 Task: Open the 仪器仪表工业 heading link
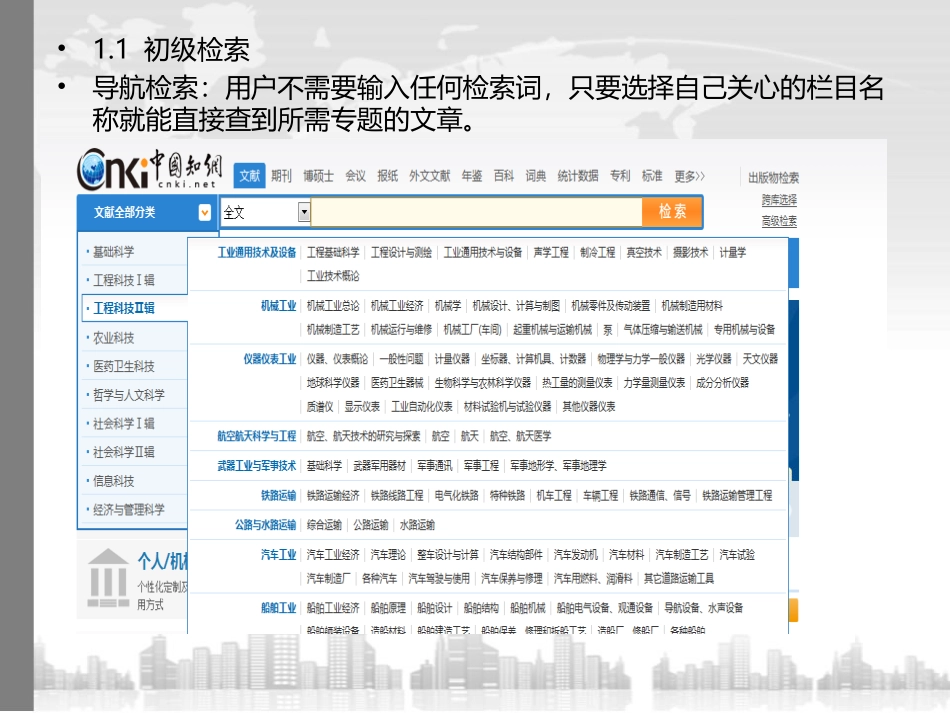270,359
